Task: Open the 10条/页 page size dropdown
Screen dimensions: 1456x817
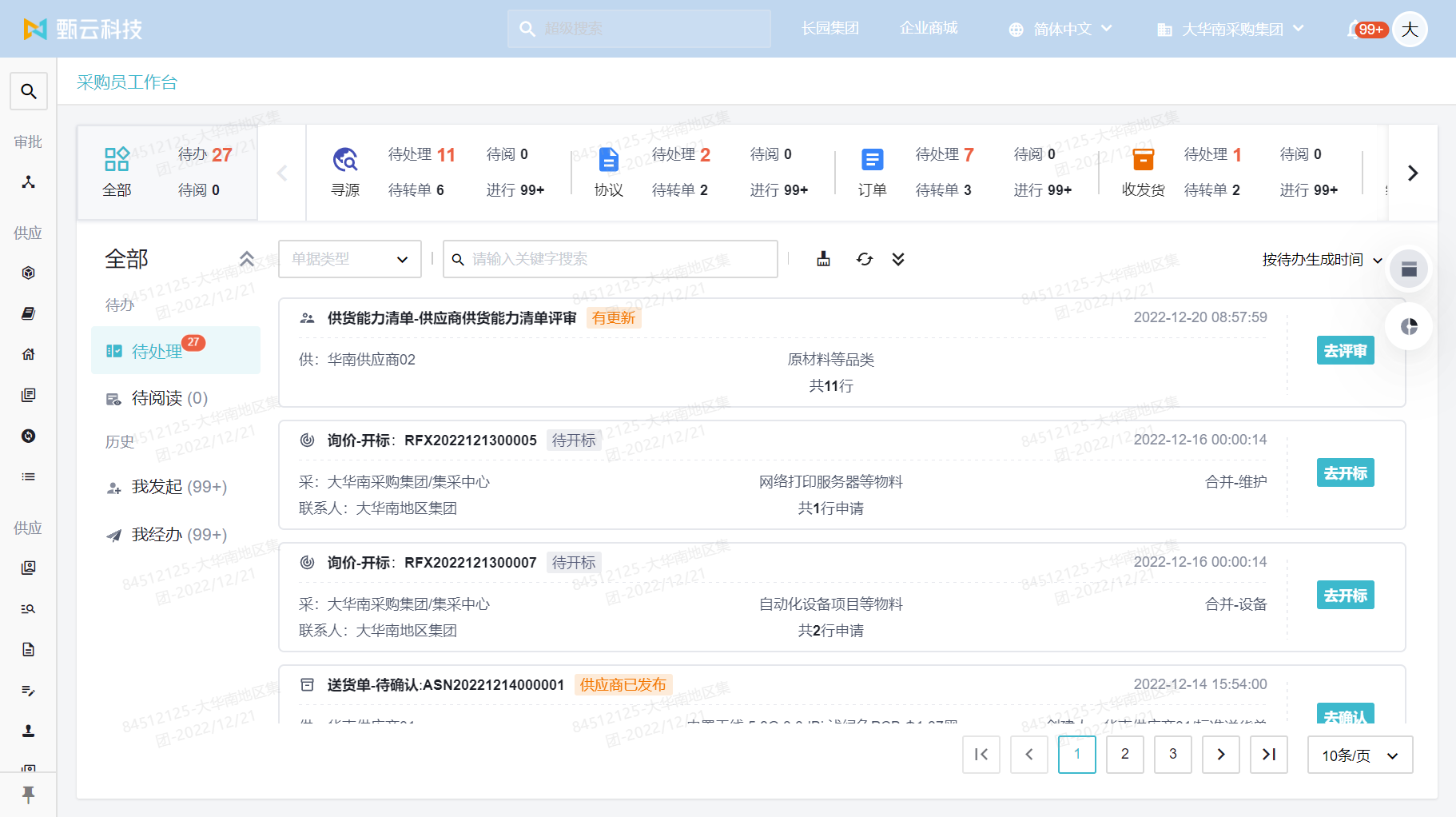Action: click(x=1360, y=755)
